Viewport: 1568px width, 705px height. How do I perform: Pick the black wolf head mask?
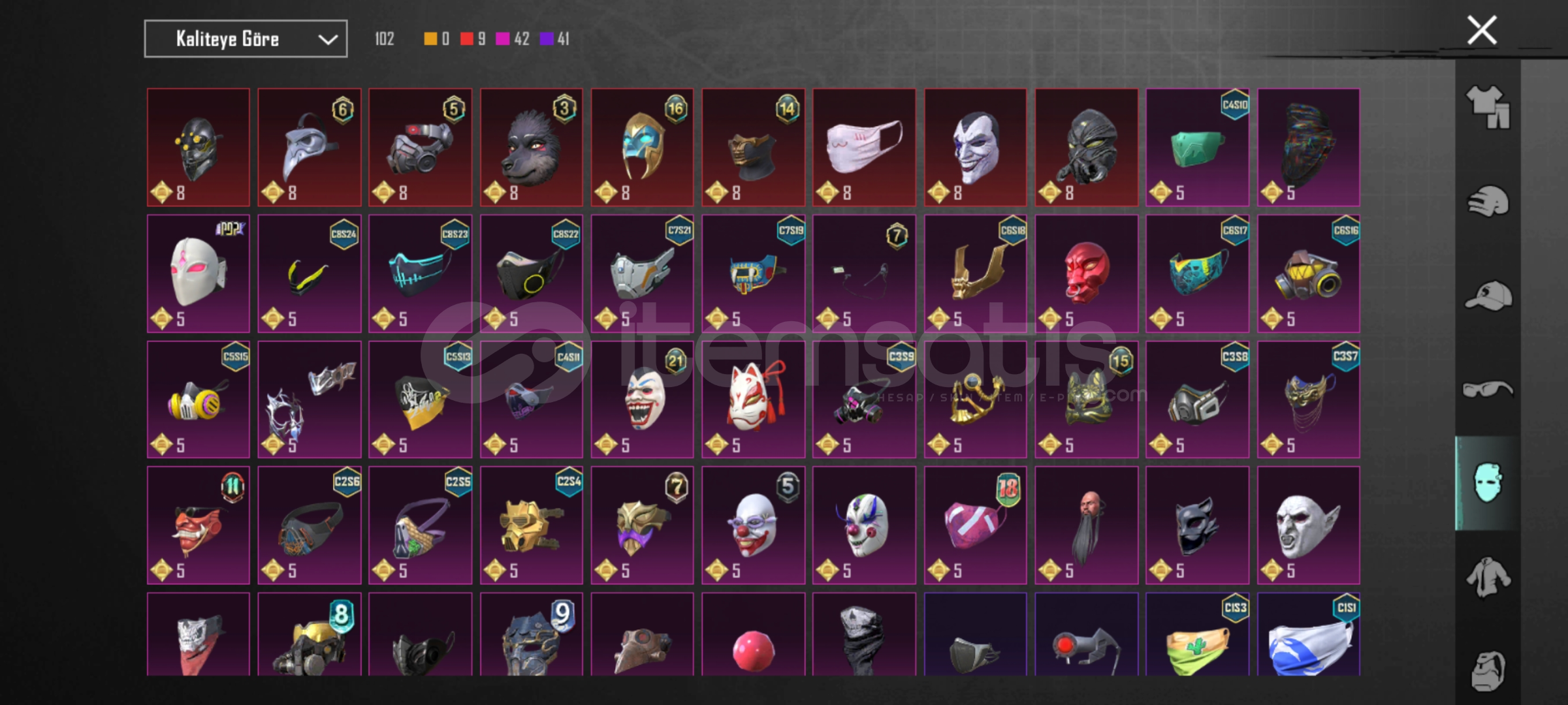pyautogui.click(x=531, y=147)
